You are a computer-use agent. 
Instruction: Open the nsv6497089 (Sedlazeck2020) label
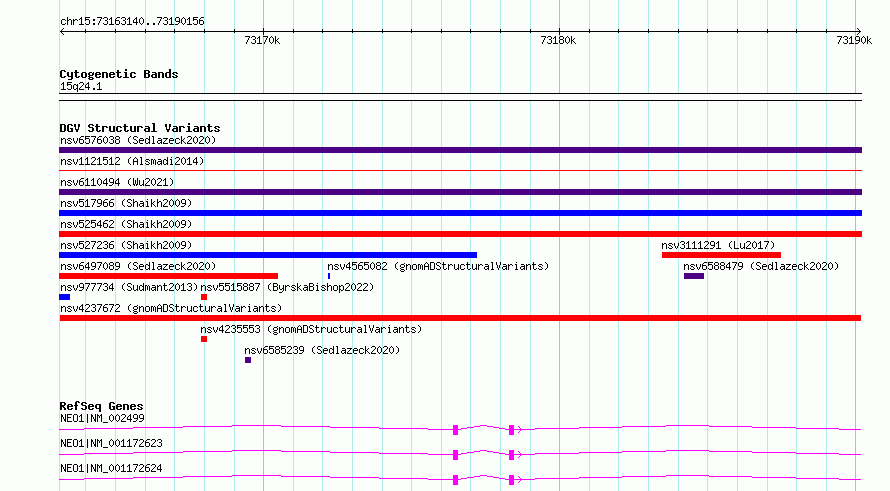[x=138, y=266]
